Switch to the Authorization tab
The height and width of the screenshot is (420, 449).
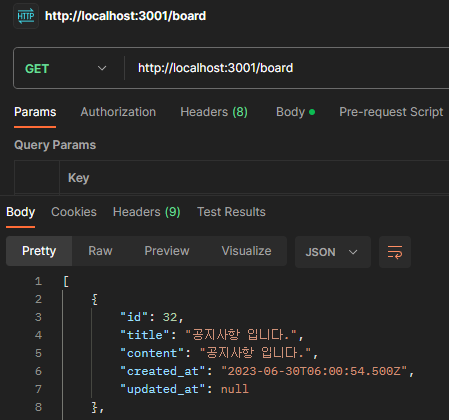(x=118, y=112)
